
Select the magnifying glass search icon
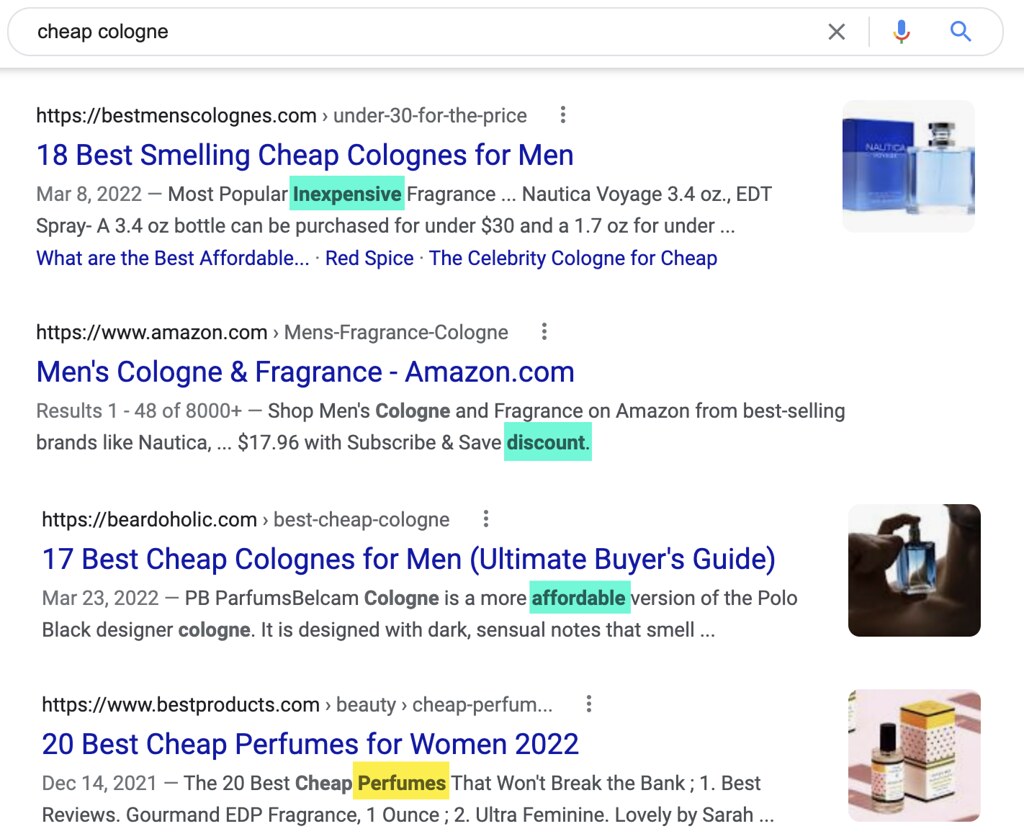[x=959, y=31]
